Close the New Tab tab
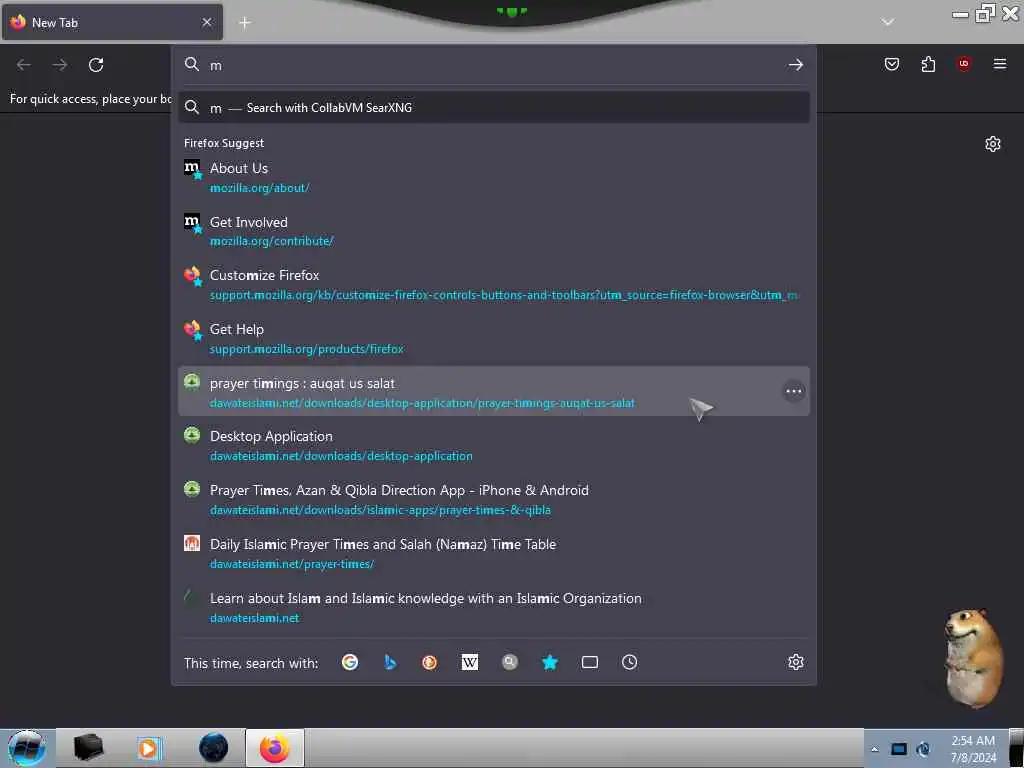The height and width of the screenshot is (768, 1024). point(207,22)
